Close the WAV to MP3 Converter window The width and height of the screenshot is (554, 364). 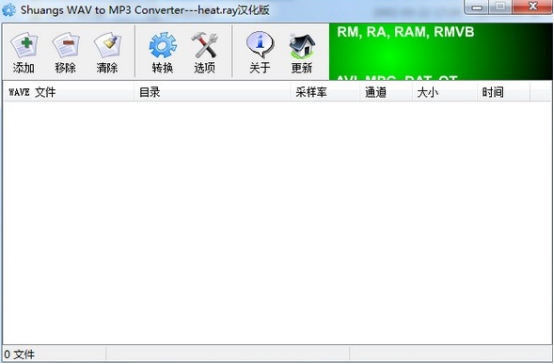[532, 7]
